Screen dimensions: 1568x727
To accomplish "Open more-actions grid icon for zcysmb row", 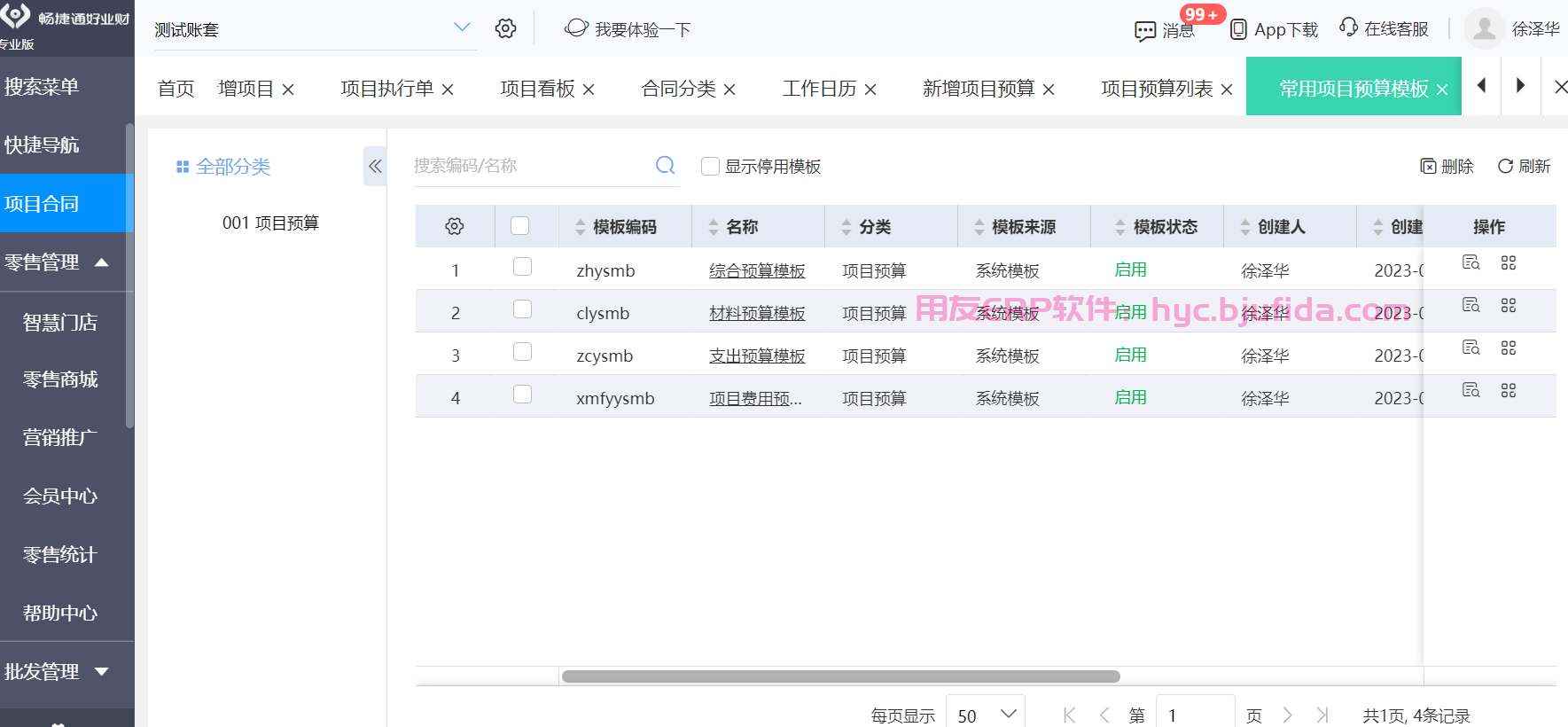I will 1509,348.
